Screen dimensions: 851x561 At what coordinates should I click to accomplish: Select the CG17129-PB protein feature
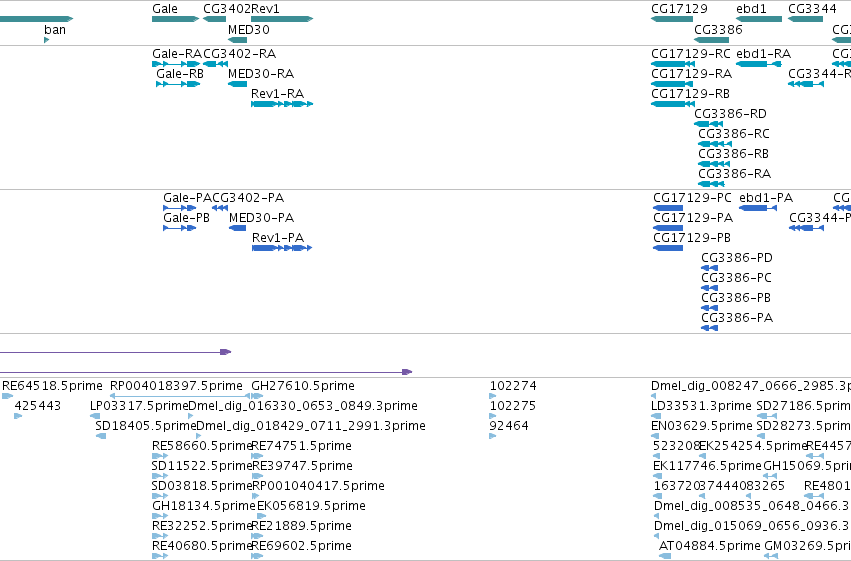[x=668, y=248]
